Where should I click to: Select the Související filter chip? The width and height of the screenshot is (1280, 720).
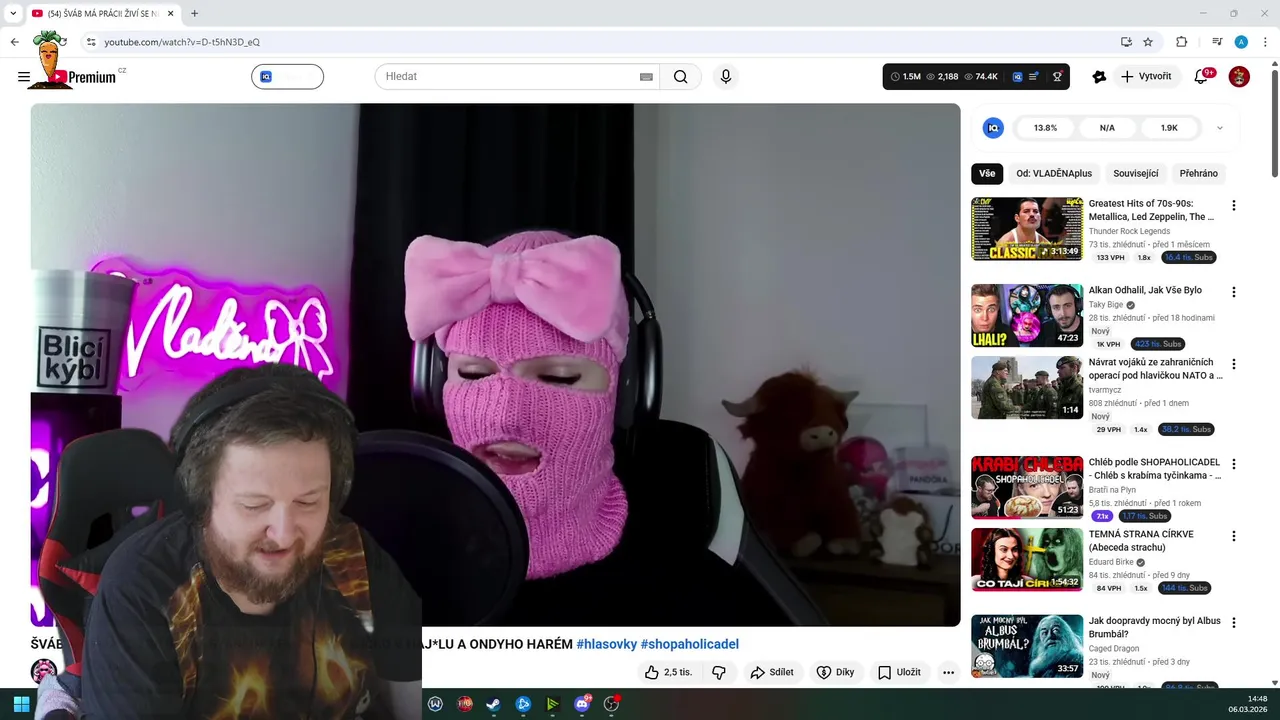pos(1136,173)
